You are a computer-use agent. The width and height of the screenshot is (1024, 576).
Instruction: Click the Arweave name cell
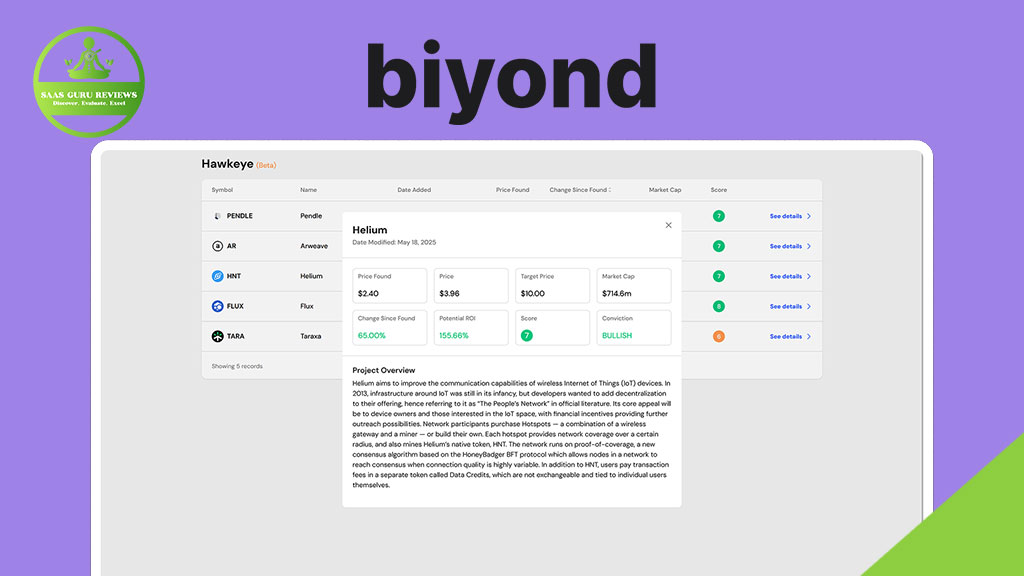click(314, 246)
